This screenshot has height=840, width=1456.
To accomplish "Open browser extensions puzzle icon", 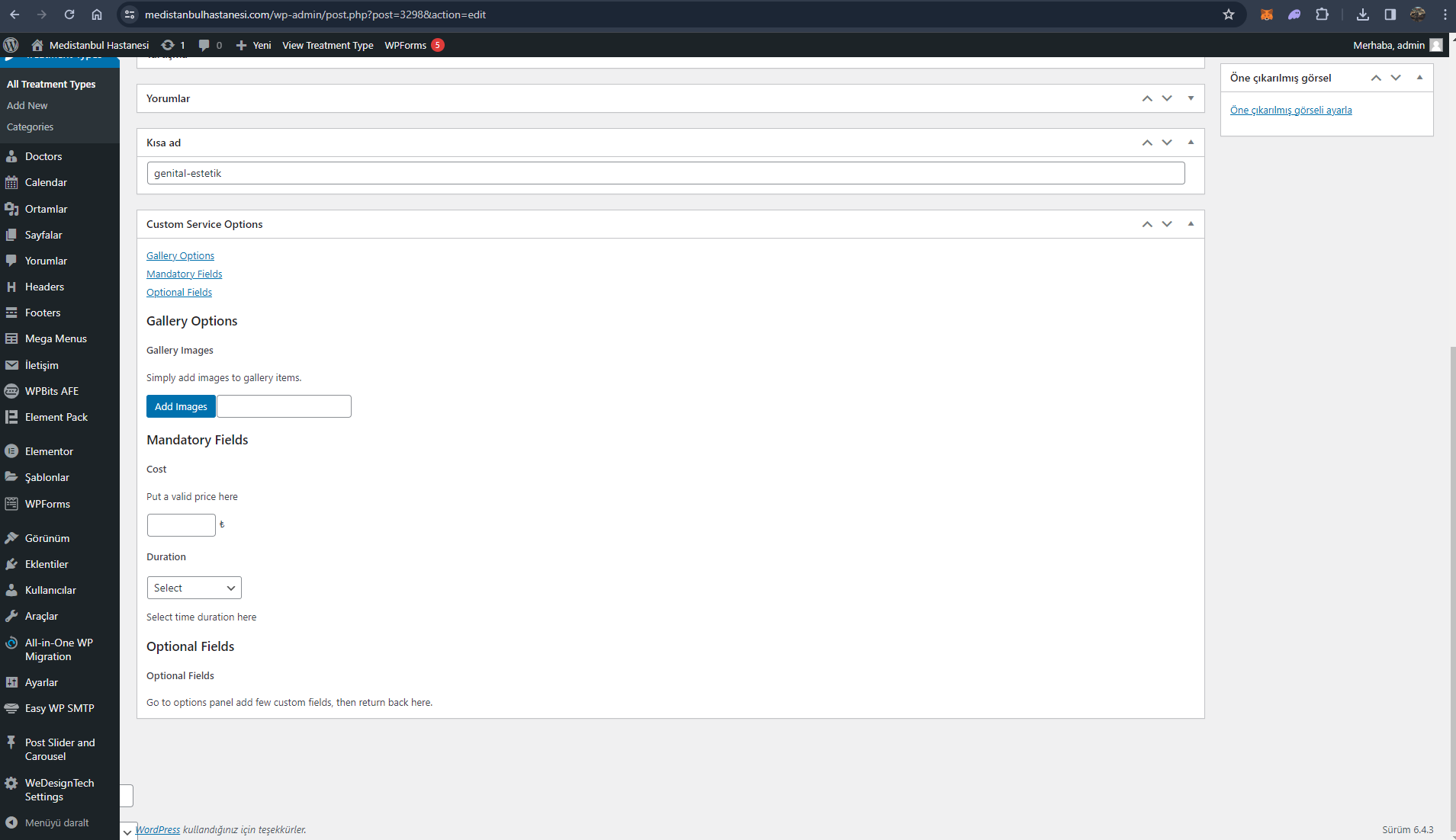I will tap(1322, 14).
